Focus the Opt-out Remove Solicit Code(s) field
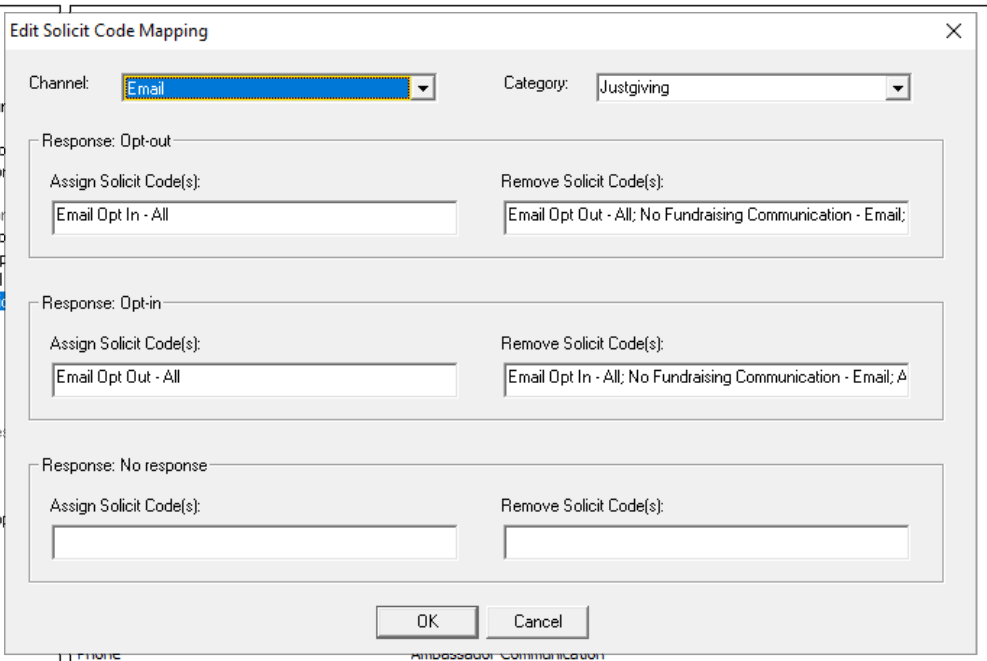This screenshot has width=987, height=661. coord(706,216)
